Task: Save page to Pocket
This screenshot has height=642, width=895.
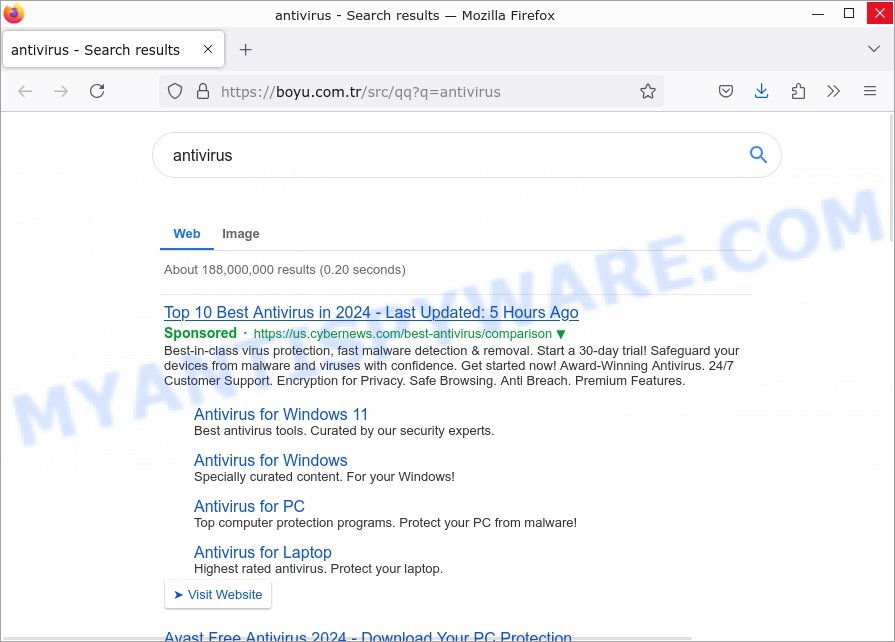Action: tap(725, 91)
